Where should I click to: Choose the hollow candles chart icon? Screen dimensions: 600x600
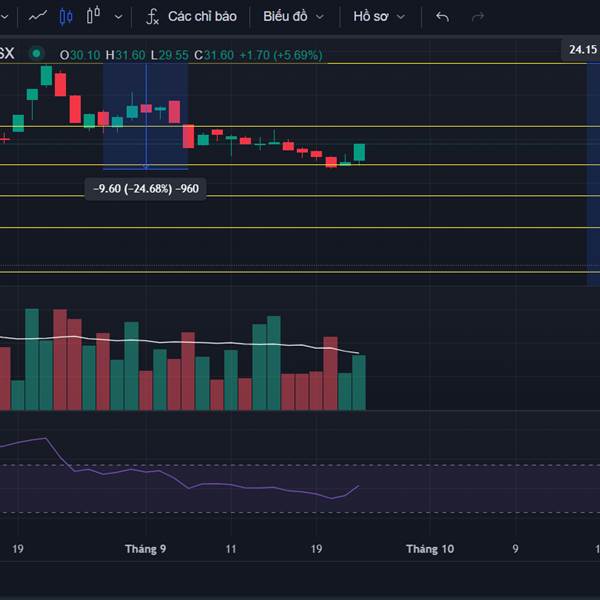(x=94, y=17)
